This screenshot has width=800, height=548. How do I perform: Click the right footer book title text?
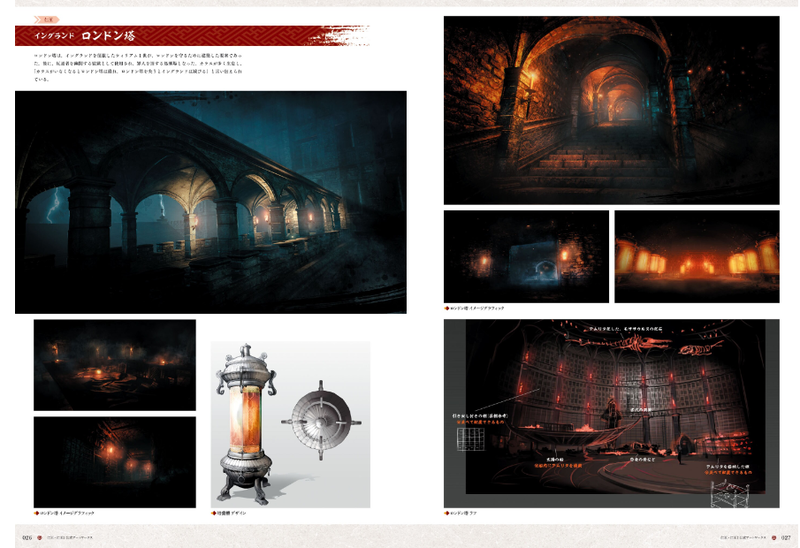click(743, 538)
